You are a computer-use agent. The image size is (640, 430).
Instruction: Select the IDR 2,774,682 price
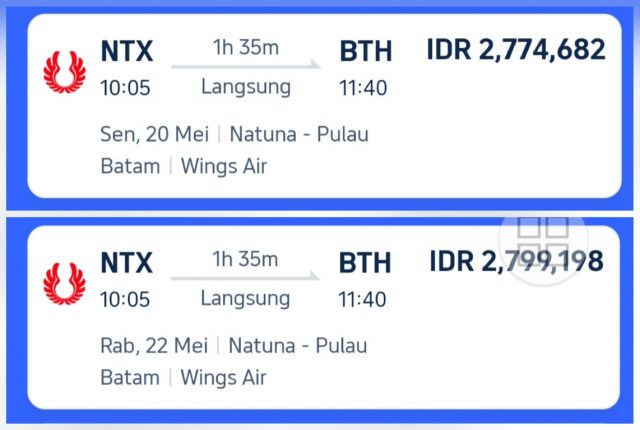point(516,50)
